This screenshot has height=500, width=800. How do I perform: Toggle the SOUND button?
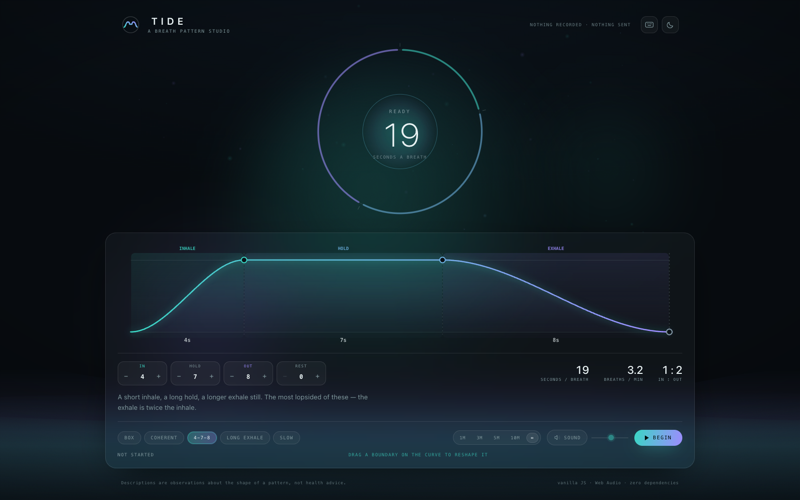[x=567, y=438]
